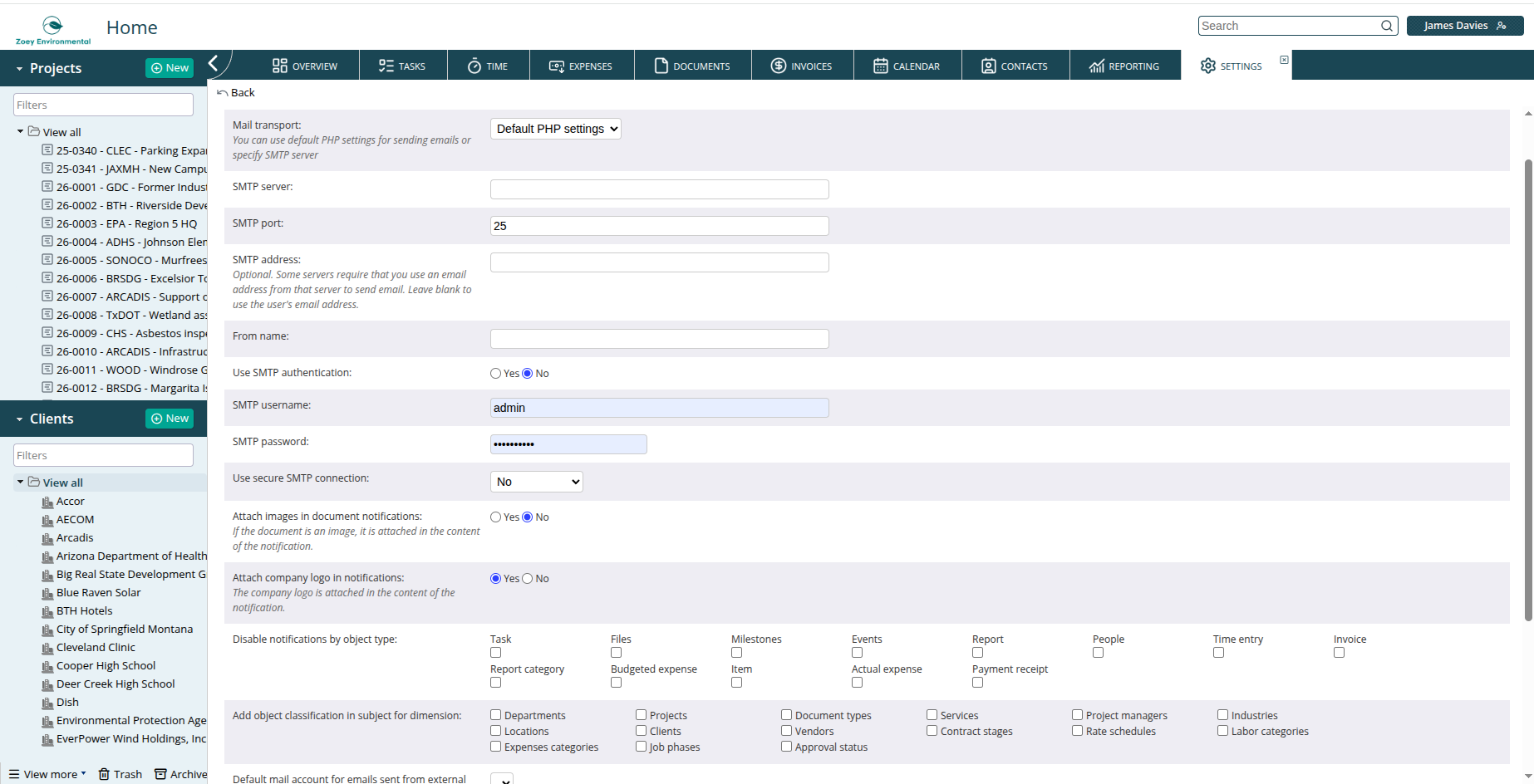Screen dimensions: 1534x784
Task: Open the James Davies user menu
Action: pos(1464,26)
